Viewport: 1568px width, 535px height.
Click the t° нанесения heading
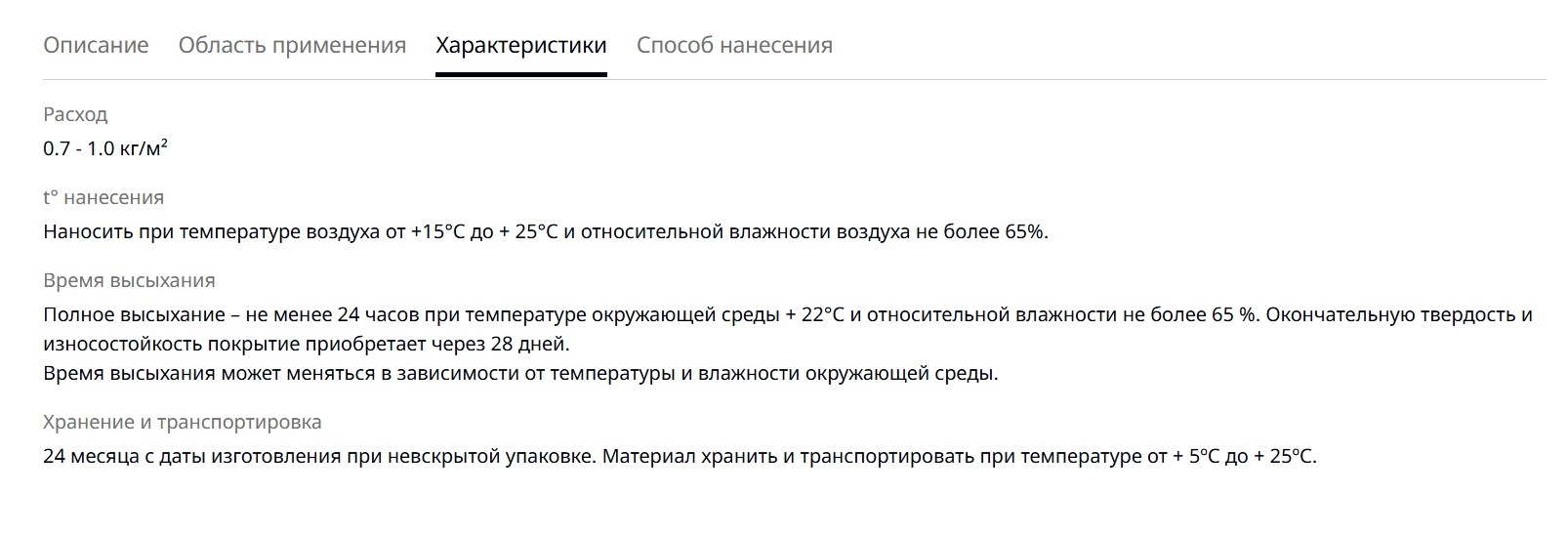click(x=103, y=197)
